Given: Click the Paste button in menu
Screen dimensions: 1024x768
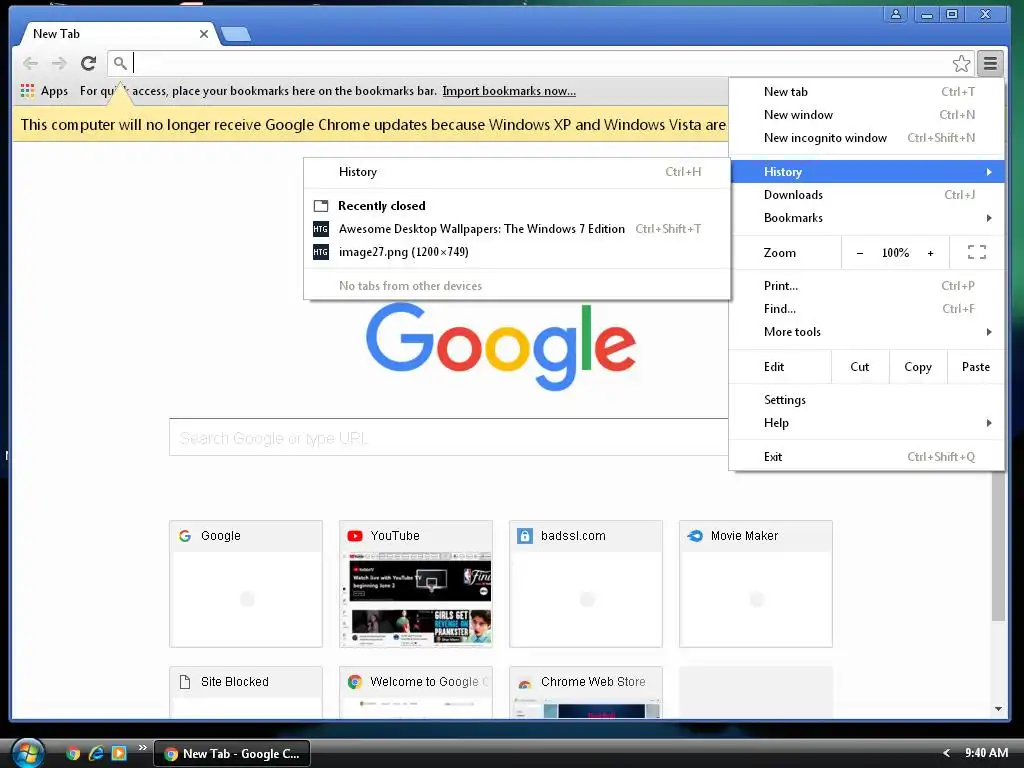Looking at the screenshot, I should pyautogui.click(x=976, y=366).
